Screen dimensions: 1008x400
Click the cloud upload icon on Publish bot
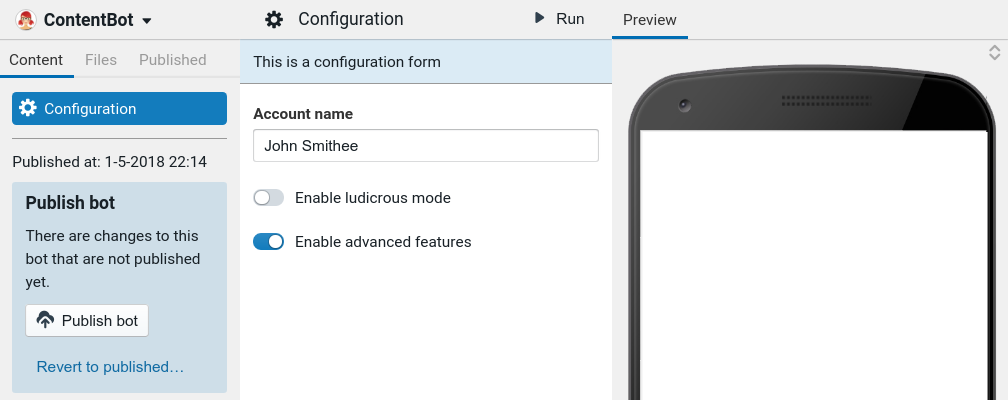point(45,321)
